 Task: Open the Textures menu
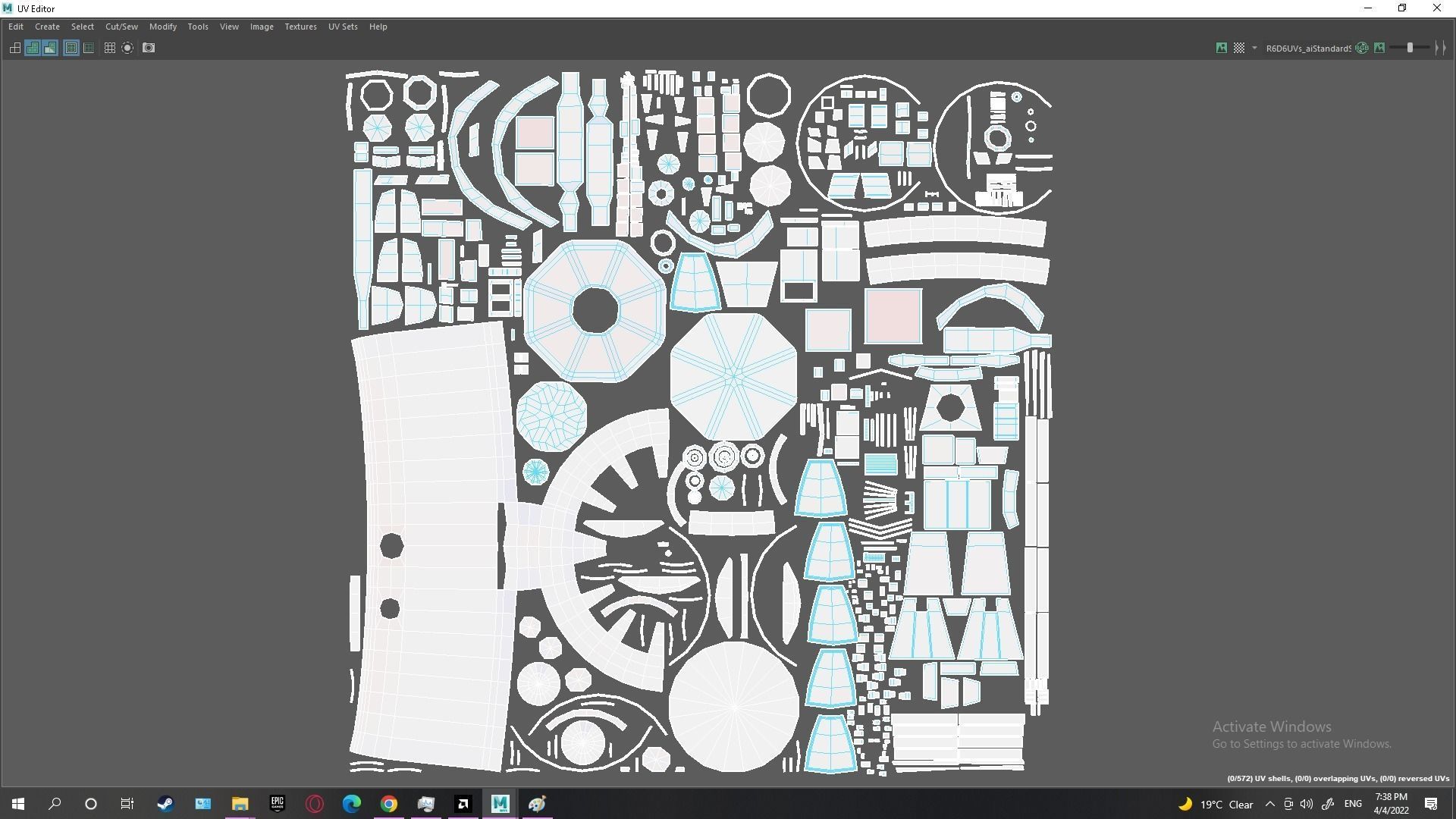(x=300, y=27)
